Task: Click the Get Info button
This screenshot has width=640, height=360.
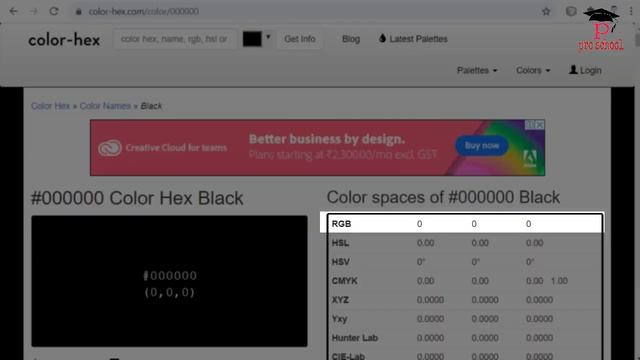Action: point(300,39)
